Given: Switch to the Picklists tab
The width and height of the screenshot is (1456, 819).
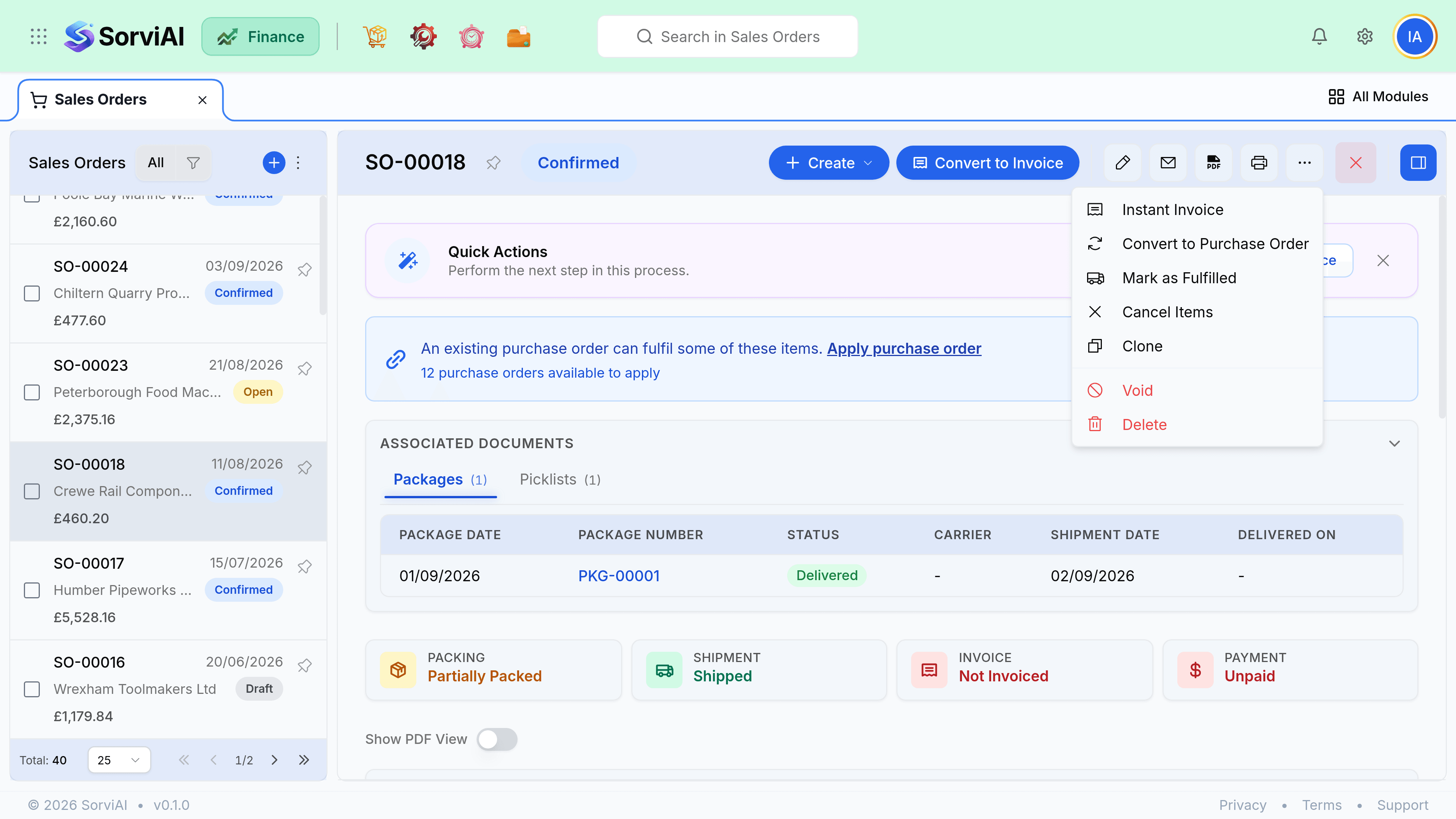Looking at the screenshot, I should [560, 480].
